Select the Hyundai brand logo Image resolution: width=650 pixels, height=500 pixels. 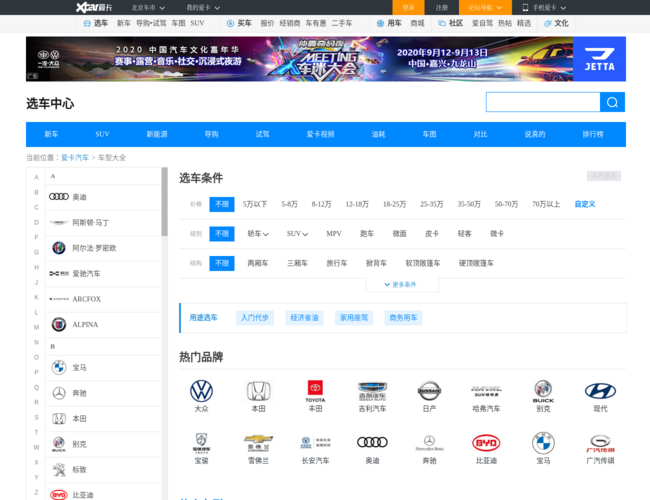click(x=600, y=391)
